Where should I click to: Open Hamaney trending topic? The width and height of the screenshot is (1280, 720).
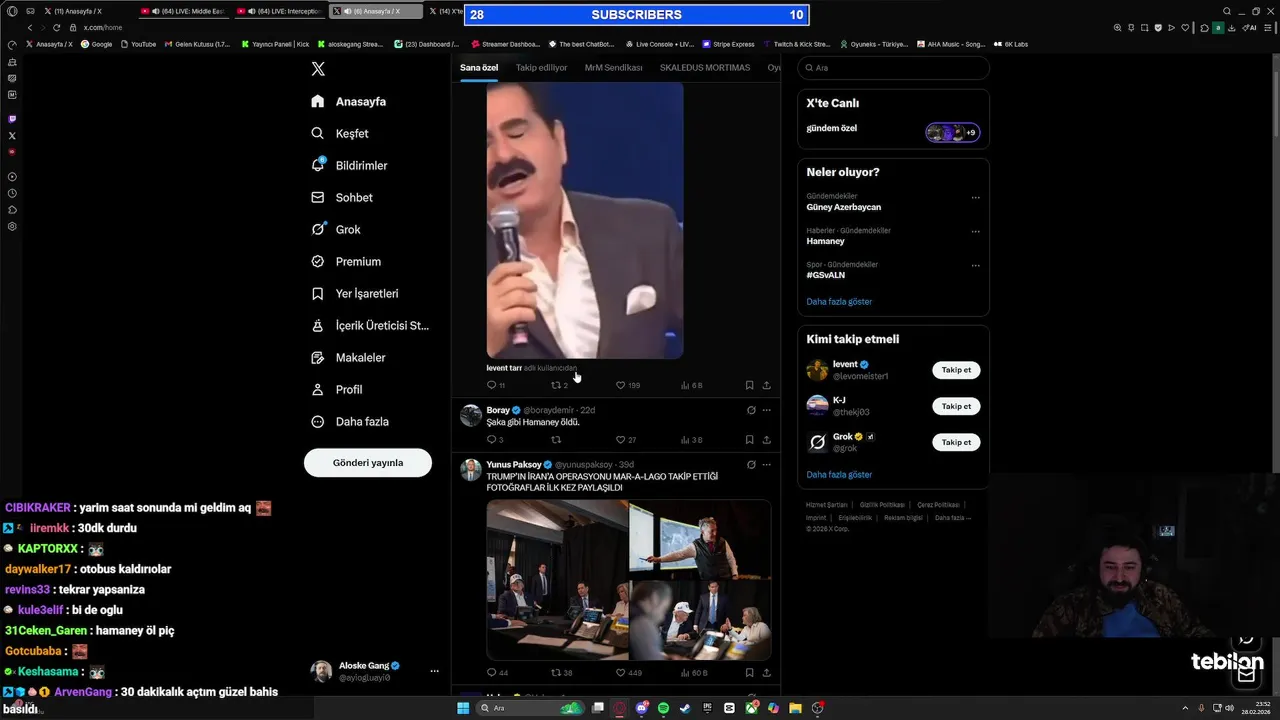825,241
